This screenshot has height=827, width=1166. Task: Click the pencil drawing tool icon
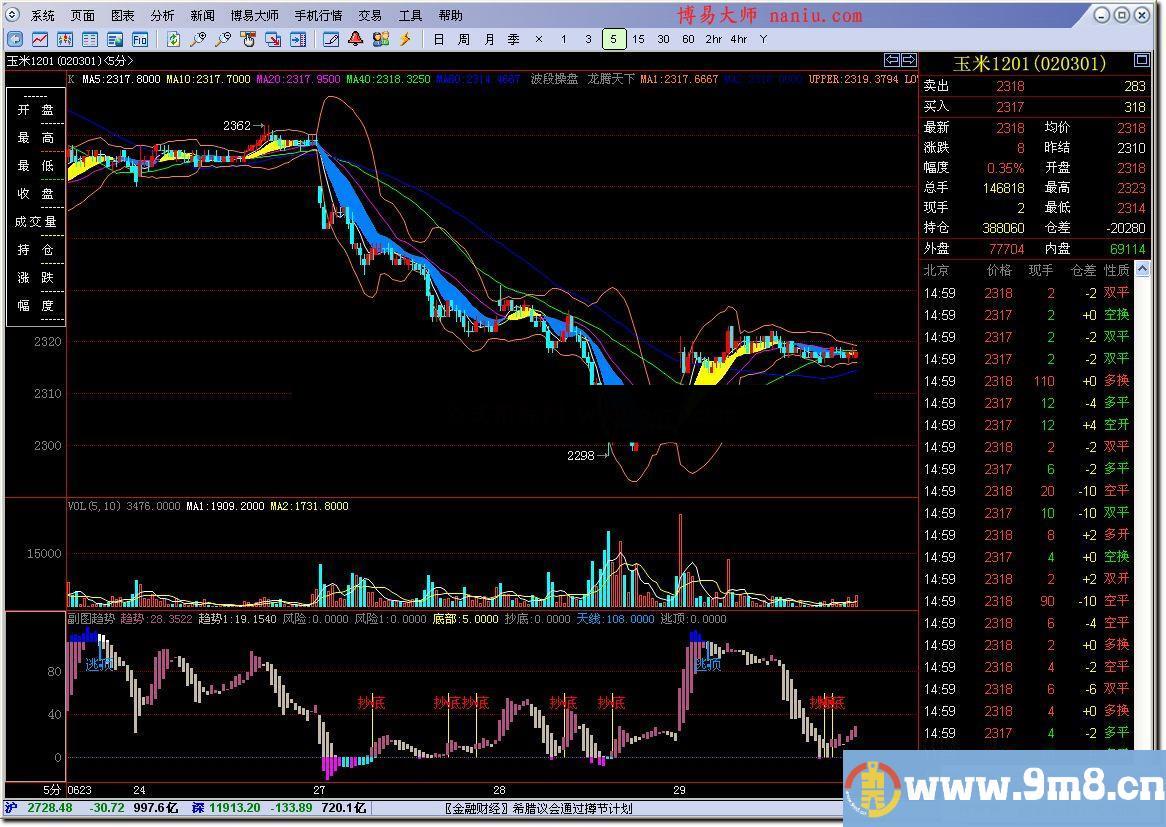tap(331, 39)
